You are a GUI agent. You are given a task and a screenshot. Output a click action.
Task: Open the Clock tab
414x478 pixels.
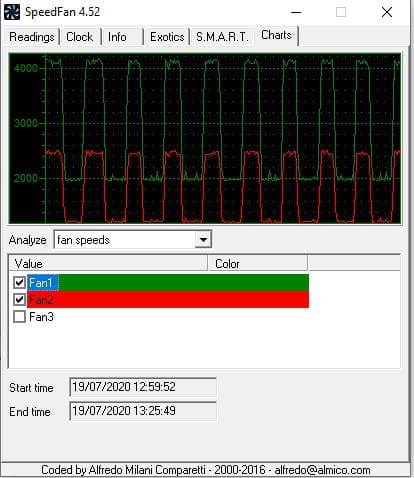coord(79,37)
